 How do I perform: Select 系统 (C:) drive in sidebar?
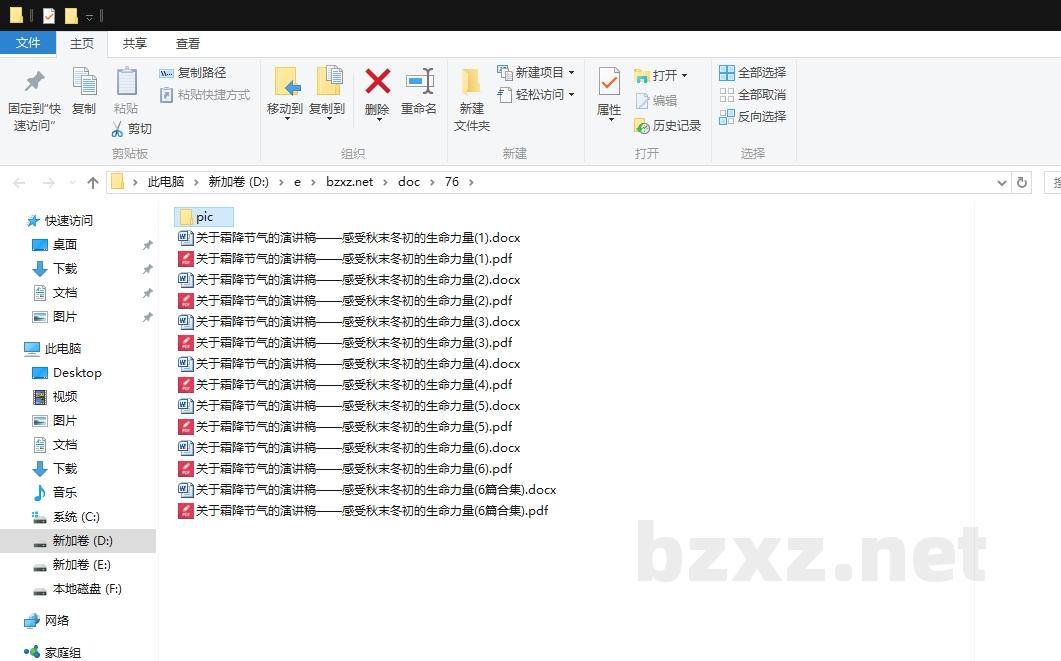click(x=76, y=517)
